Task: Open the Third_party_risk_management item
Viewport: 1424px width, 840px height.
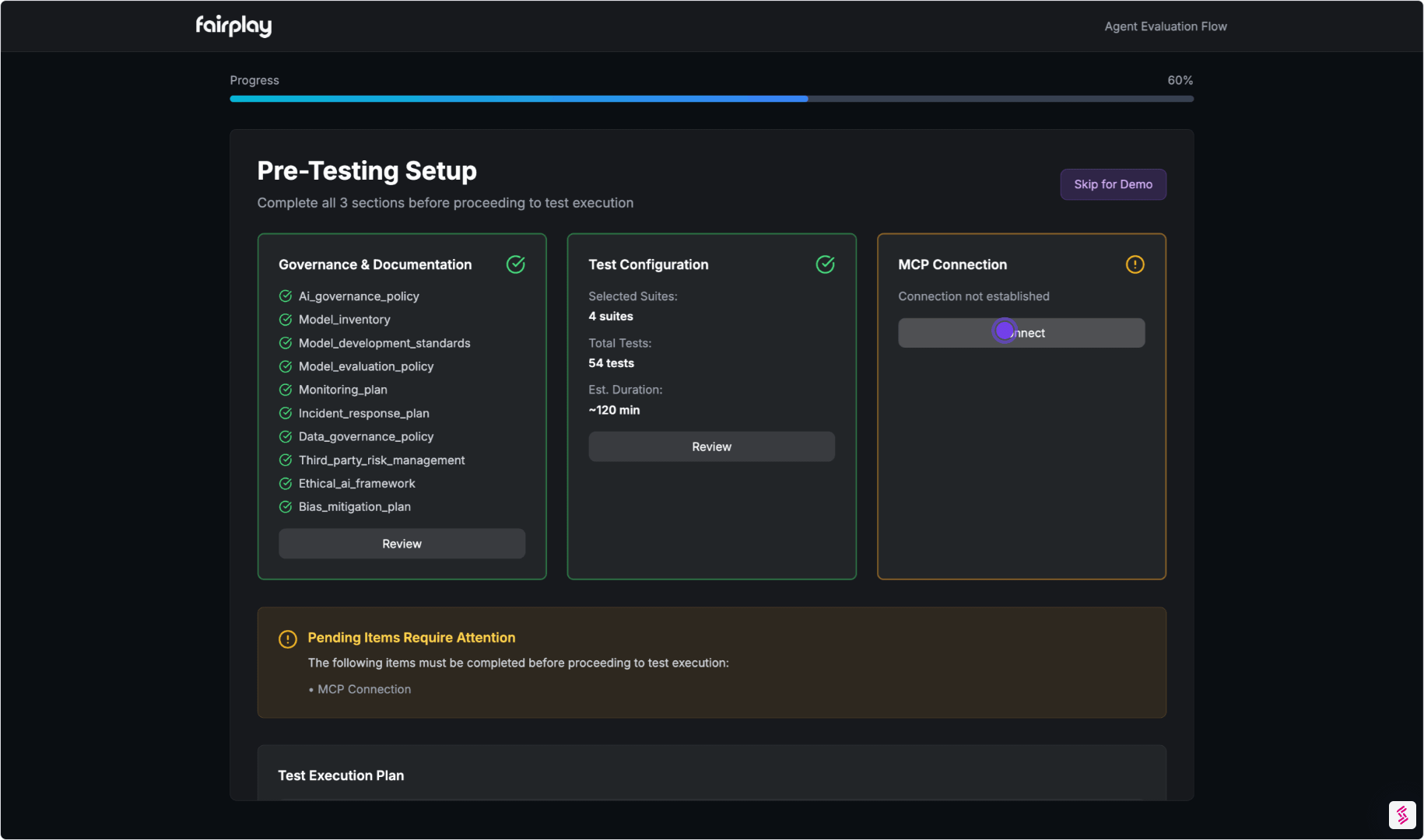Action: (381, 460)
